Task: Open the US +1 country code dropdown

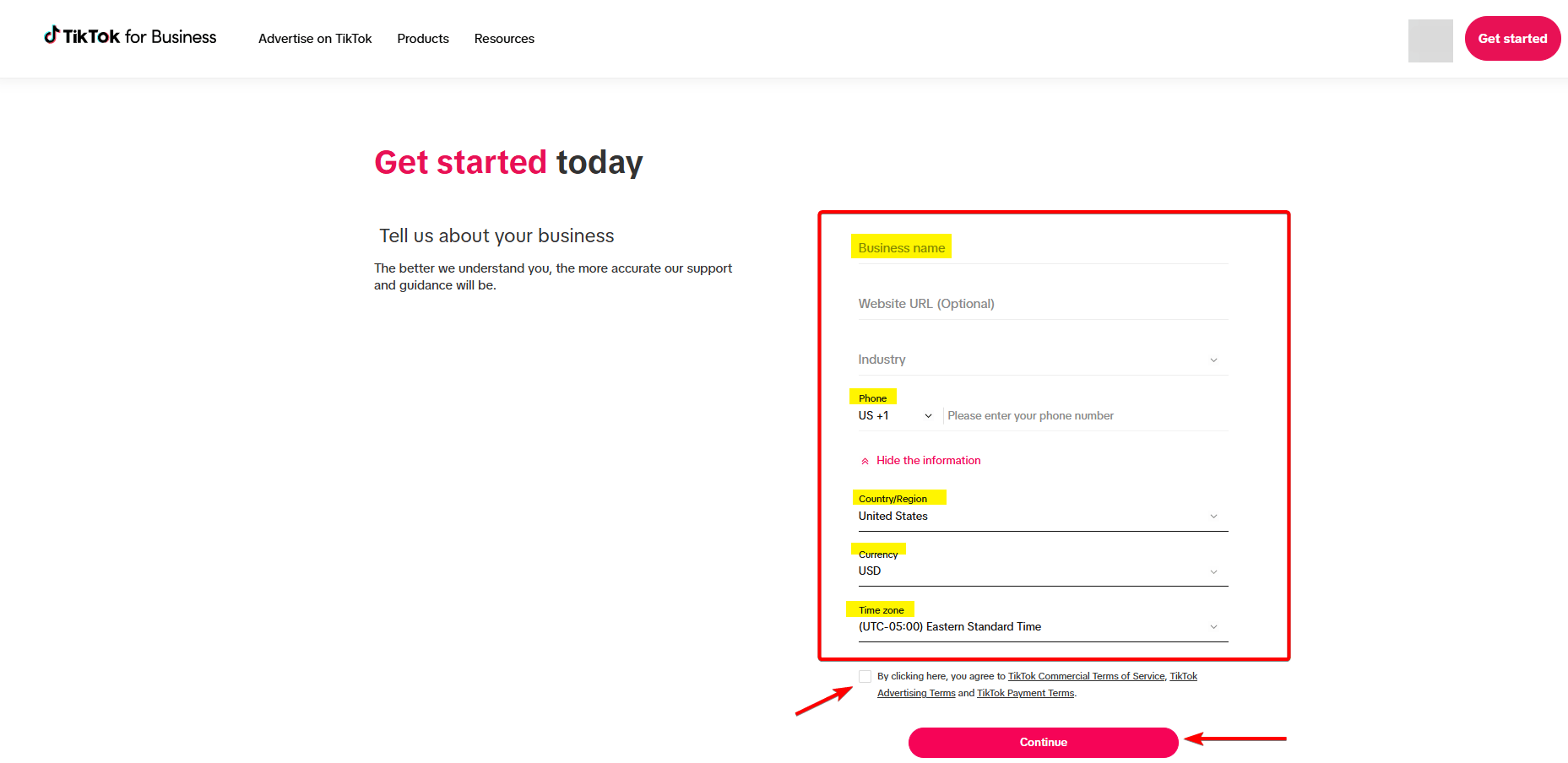Action: 927,415
